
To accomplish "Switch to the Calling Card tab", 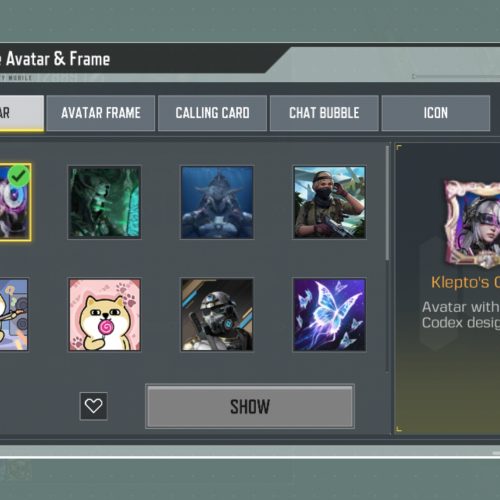I will (212, 113).
